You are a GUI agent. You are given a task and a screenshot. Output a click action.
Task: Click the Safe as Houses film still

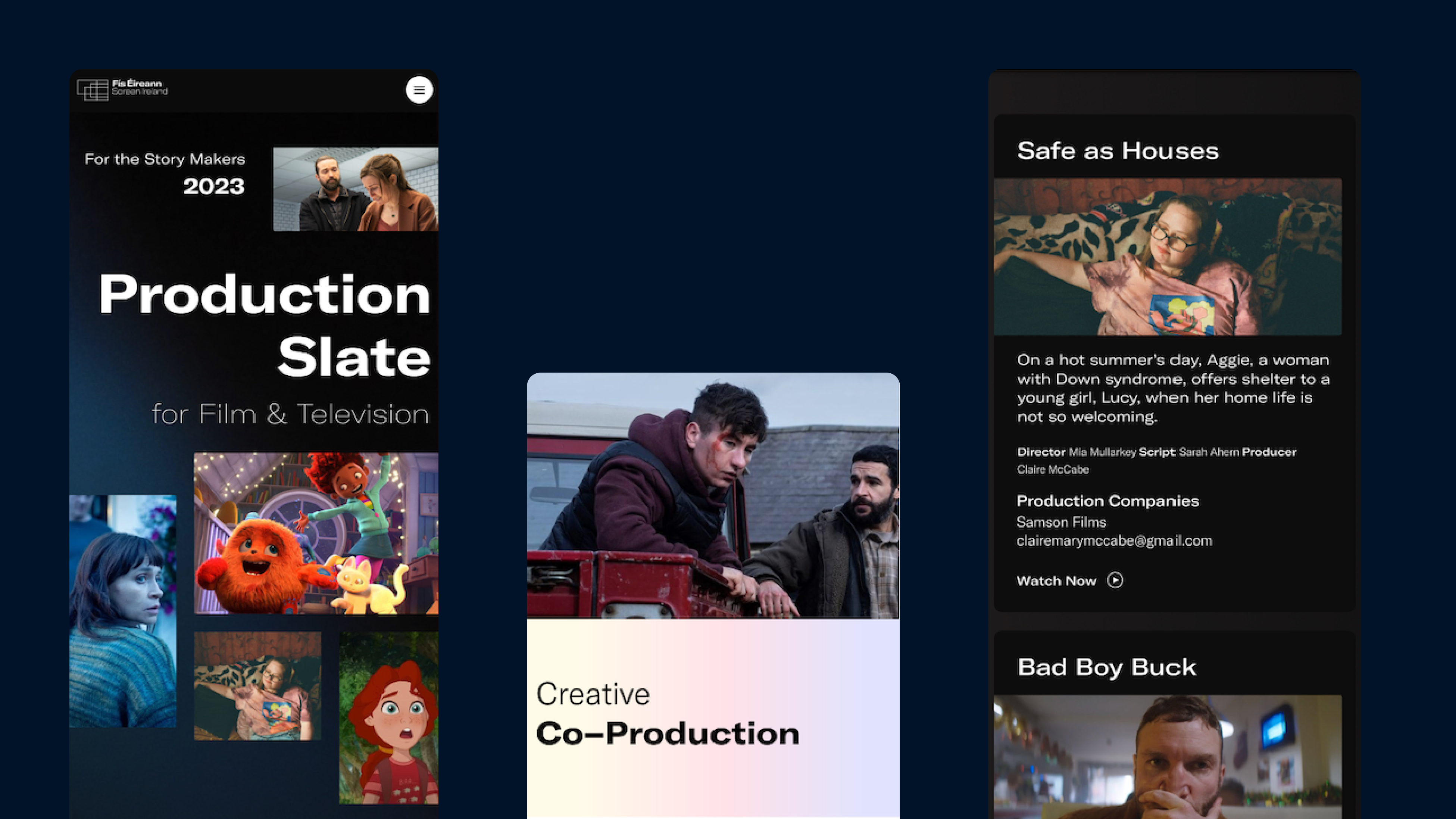click(x=1167, y=257)
